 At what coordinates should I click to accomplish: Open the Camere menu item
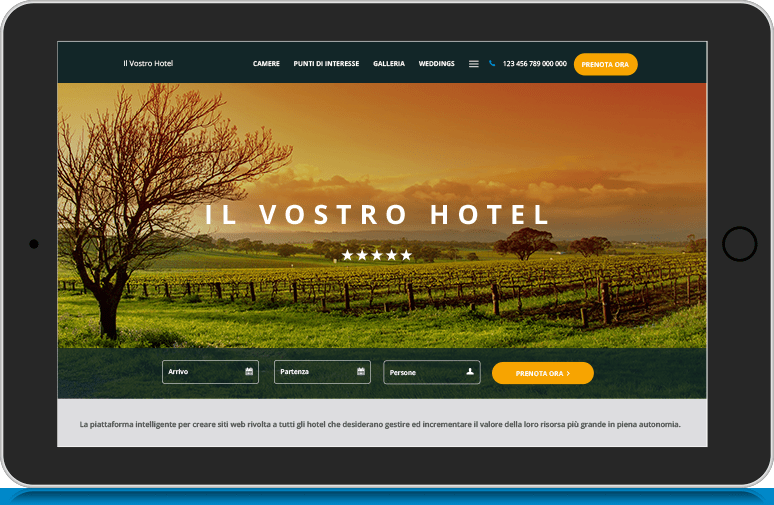coord(266,64)
